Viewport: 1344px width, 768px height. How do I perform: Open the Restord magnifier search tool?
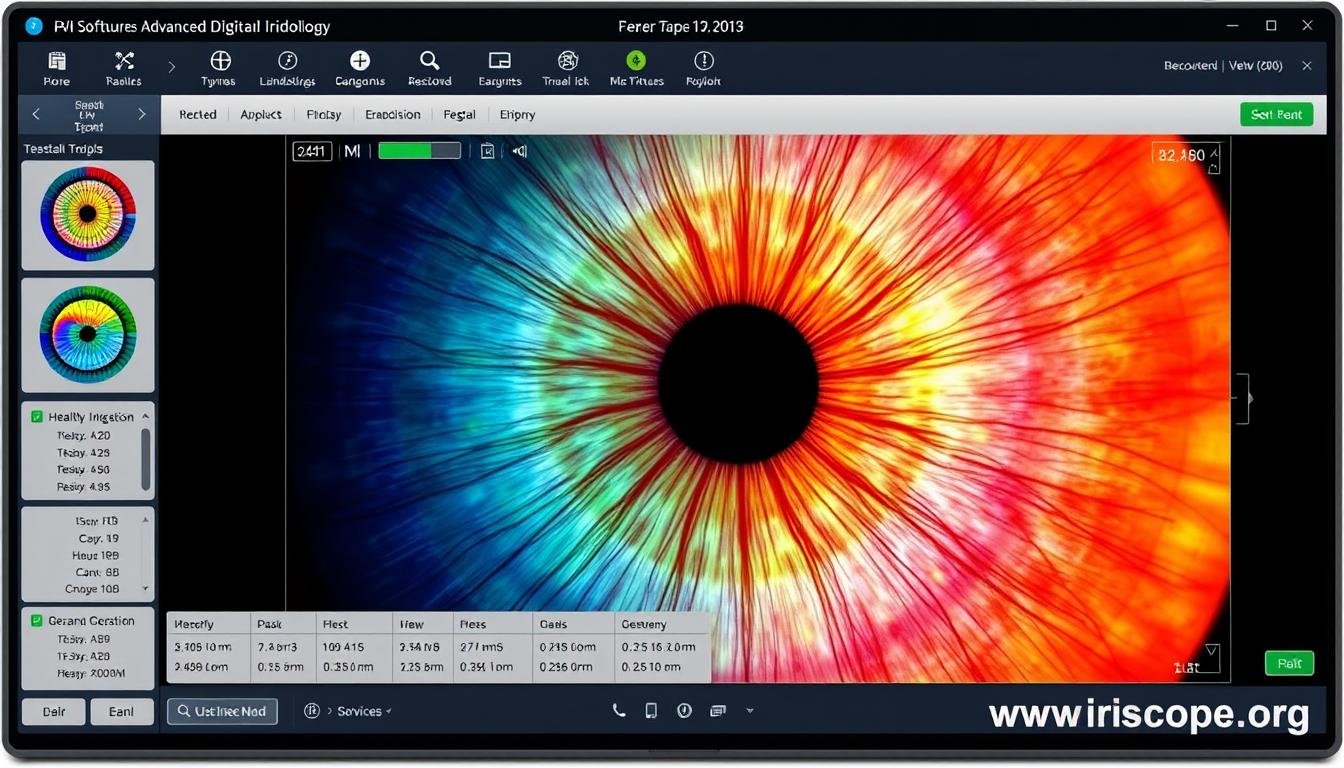(x=430, y=62)
